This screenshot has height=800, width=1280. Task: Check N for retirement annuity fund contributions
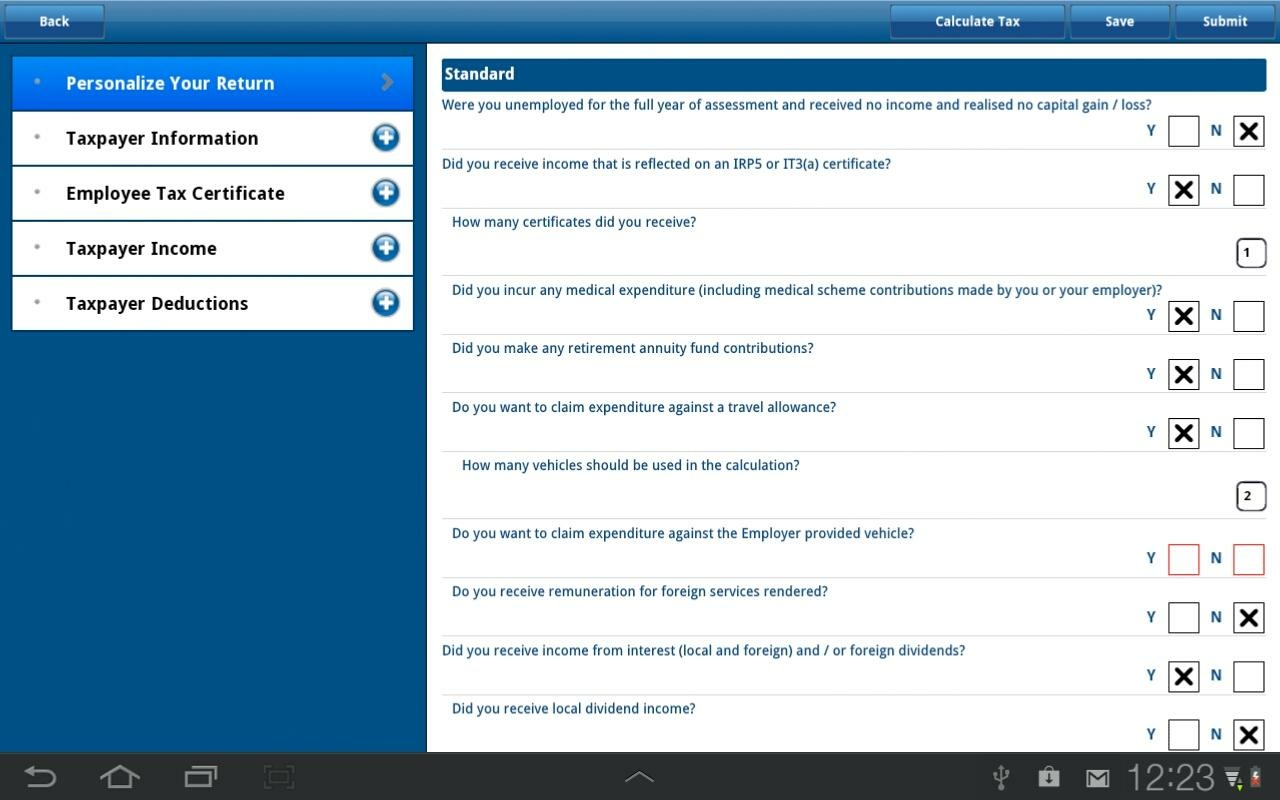[x=1248, y=375]
